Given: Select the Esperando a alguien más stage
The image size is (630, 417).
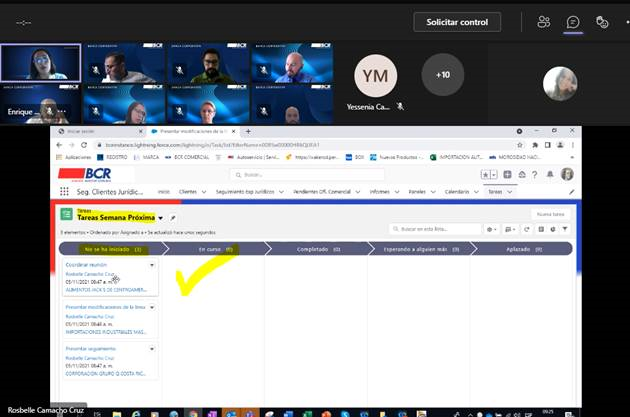Looking at the screenshot, I should click(421, 249).
